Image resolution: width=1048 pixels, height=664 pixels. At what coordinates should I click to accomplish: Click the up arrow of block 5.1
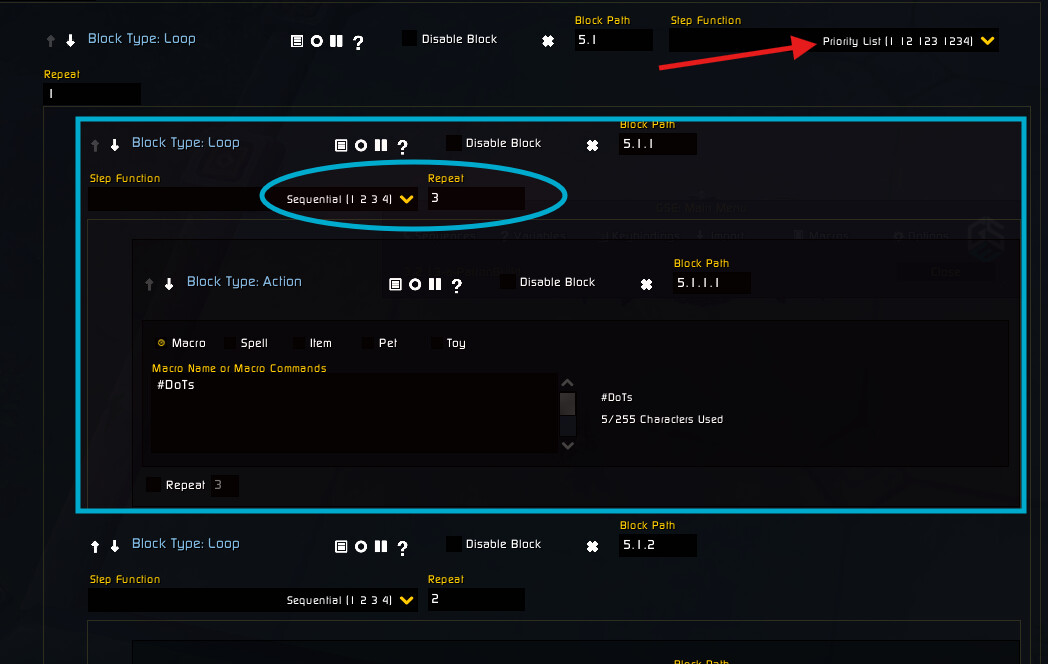coord(51,41)
